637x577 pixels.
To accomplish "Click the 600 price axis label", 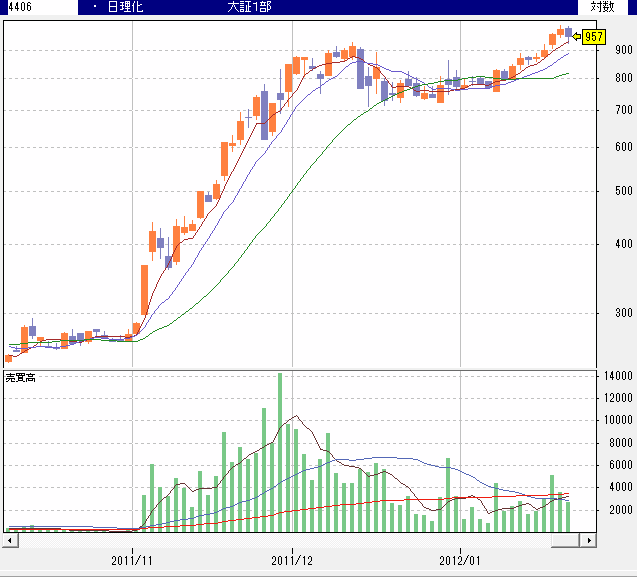I will [x=624, y=147].
